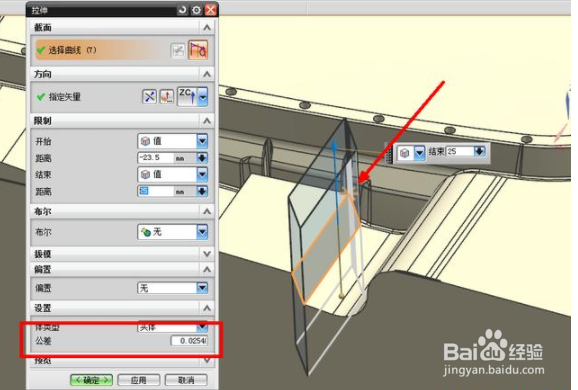
Task: Click the curve selection icon
Action: click(198, 50)
